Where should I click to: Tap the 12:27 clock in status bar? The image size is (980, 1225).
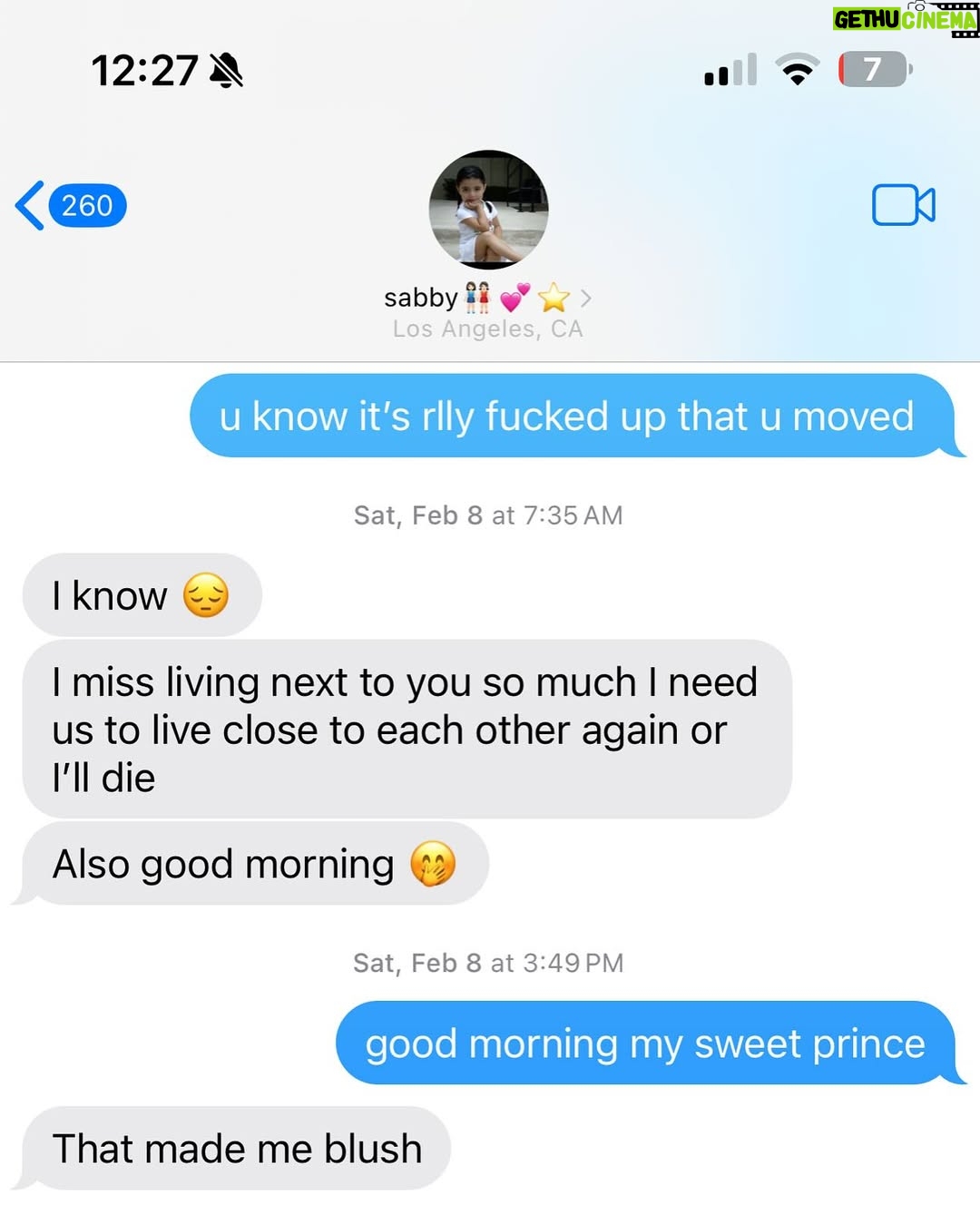click(144, 70)
